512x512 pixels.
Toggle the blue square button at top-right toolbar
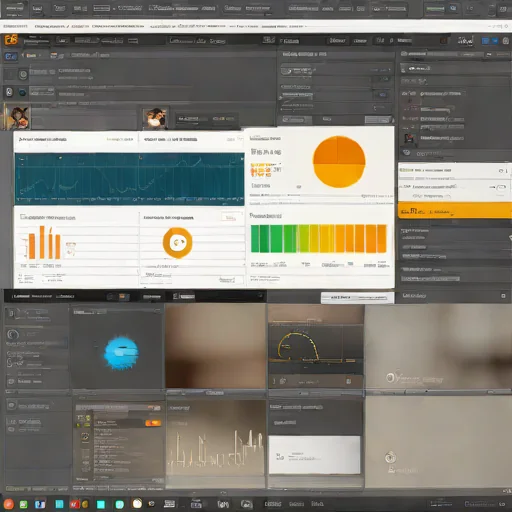[485, 41]
